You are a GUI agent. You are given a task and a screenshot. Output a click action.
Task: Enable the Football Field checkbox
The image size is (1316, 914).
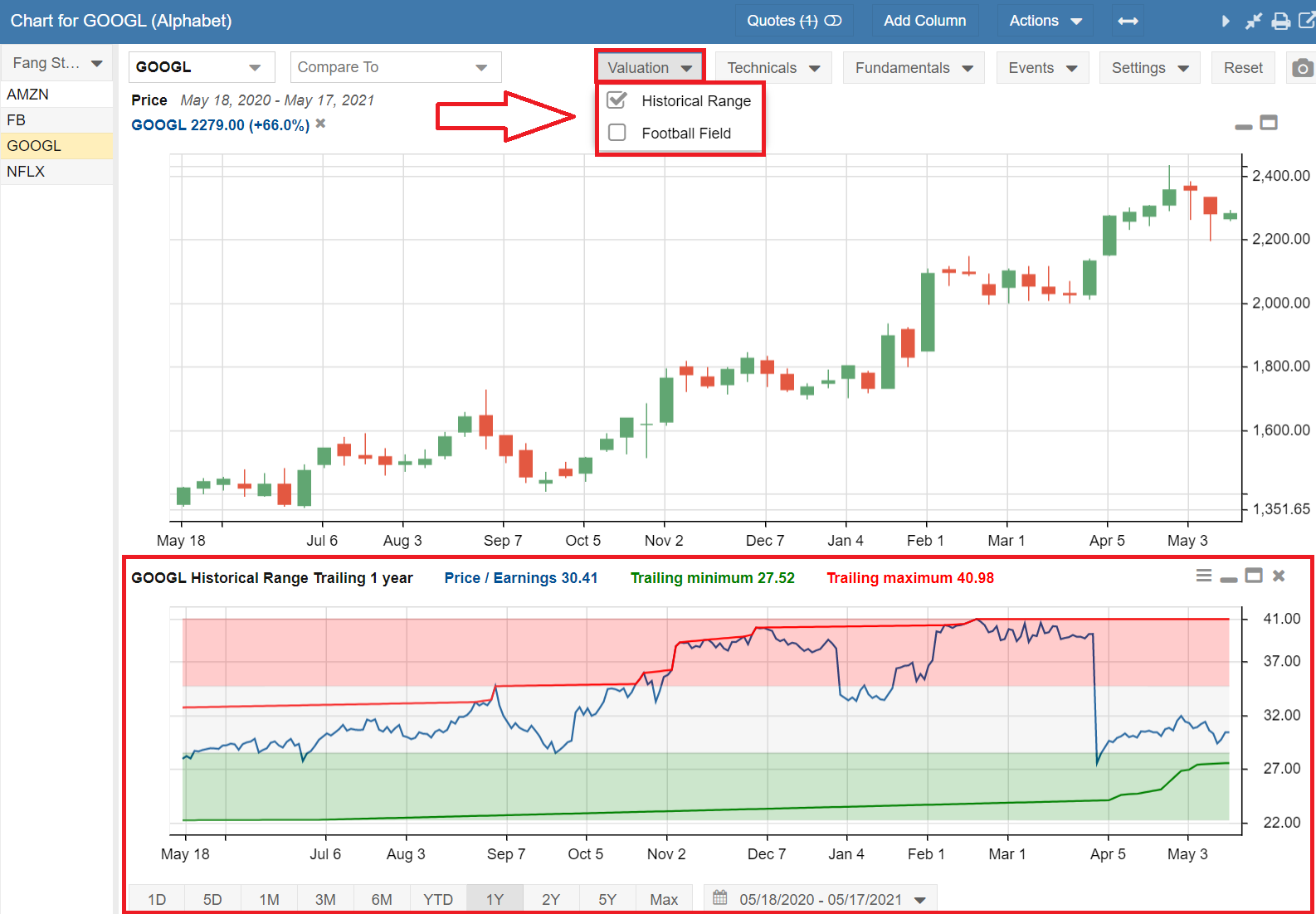coord(617,133)
